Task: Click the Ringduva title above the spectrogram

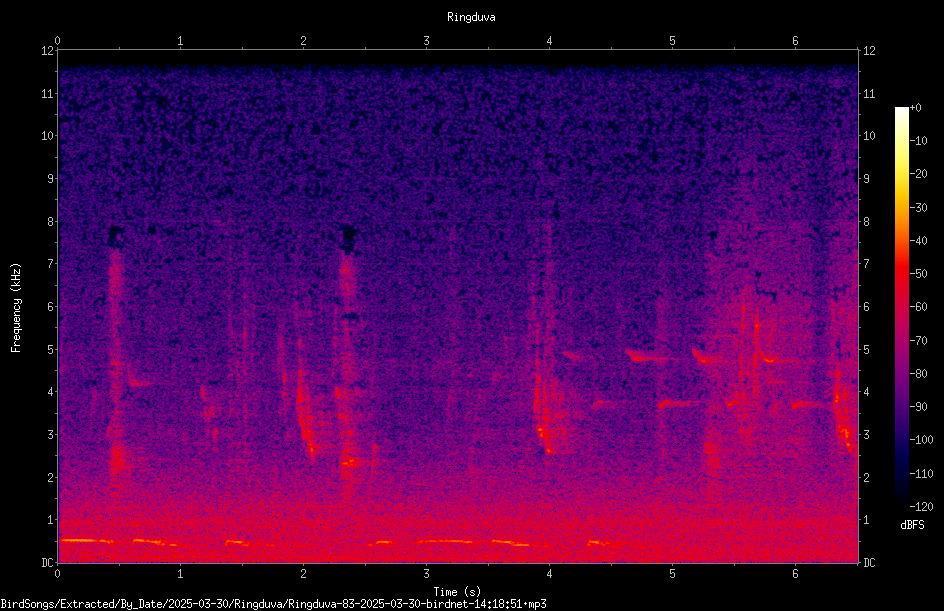Action: coord(471,17)
